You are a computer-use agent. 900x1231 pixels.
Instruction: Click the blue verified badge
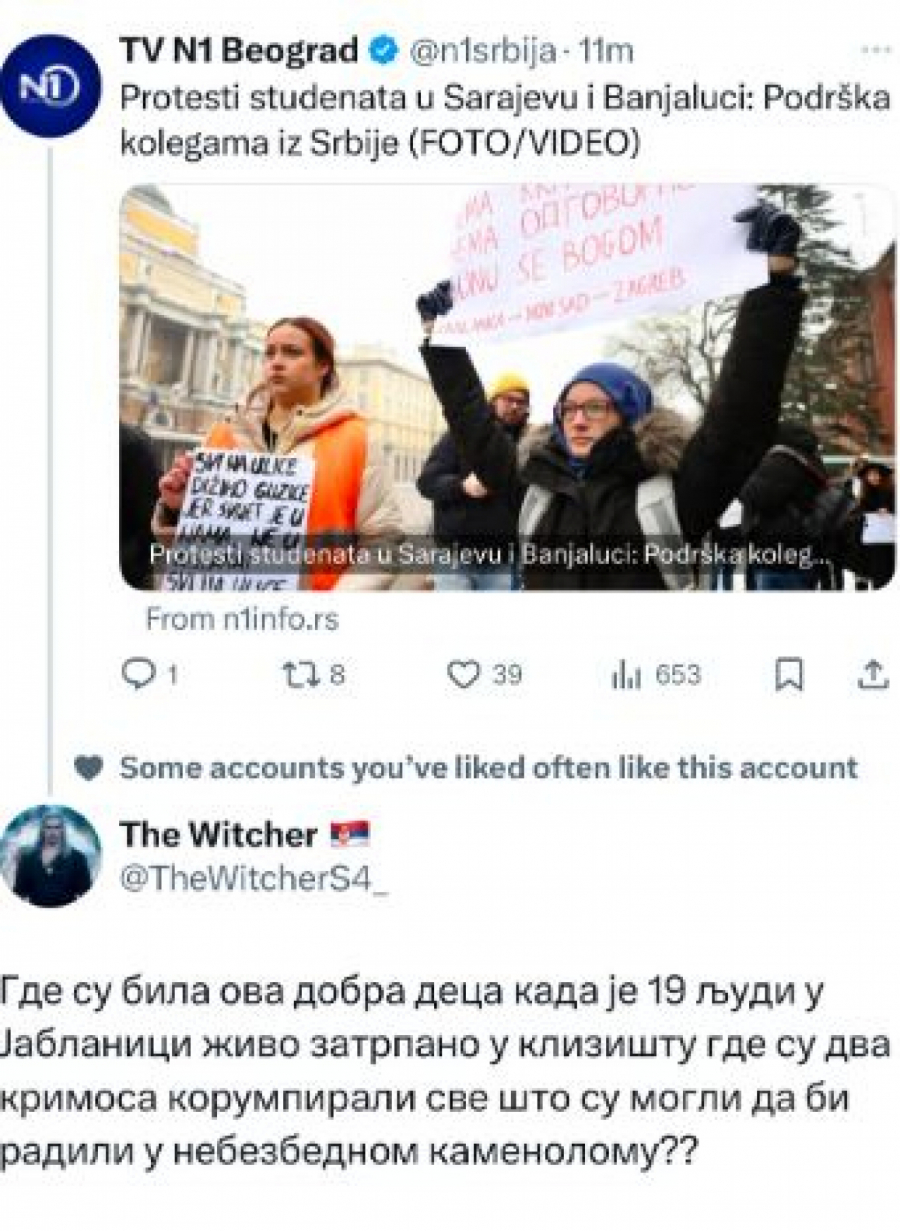tap(383, 51)
